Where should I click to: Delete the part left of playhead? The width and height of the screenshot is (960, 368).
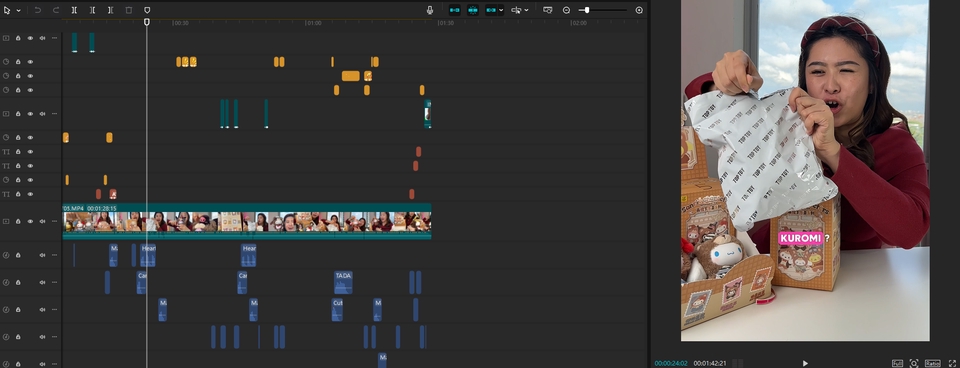tap(92, 10)
